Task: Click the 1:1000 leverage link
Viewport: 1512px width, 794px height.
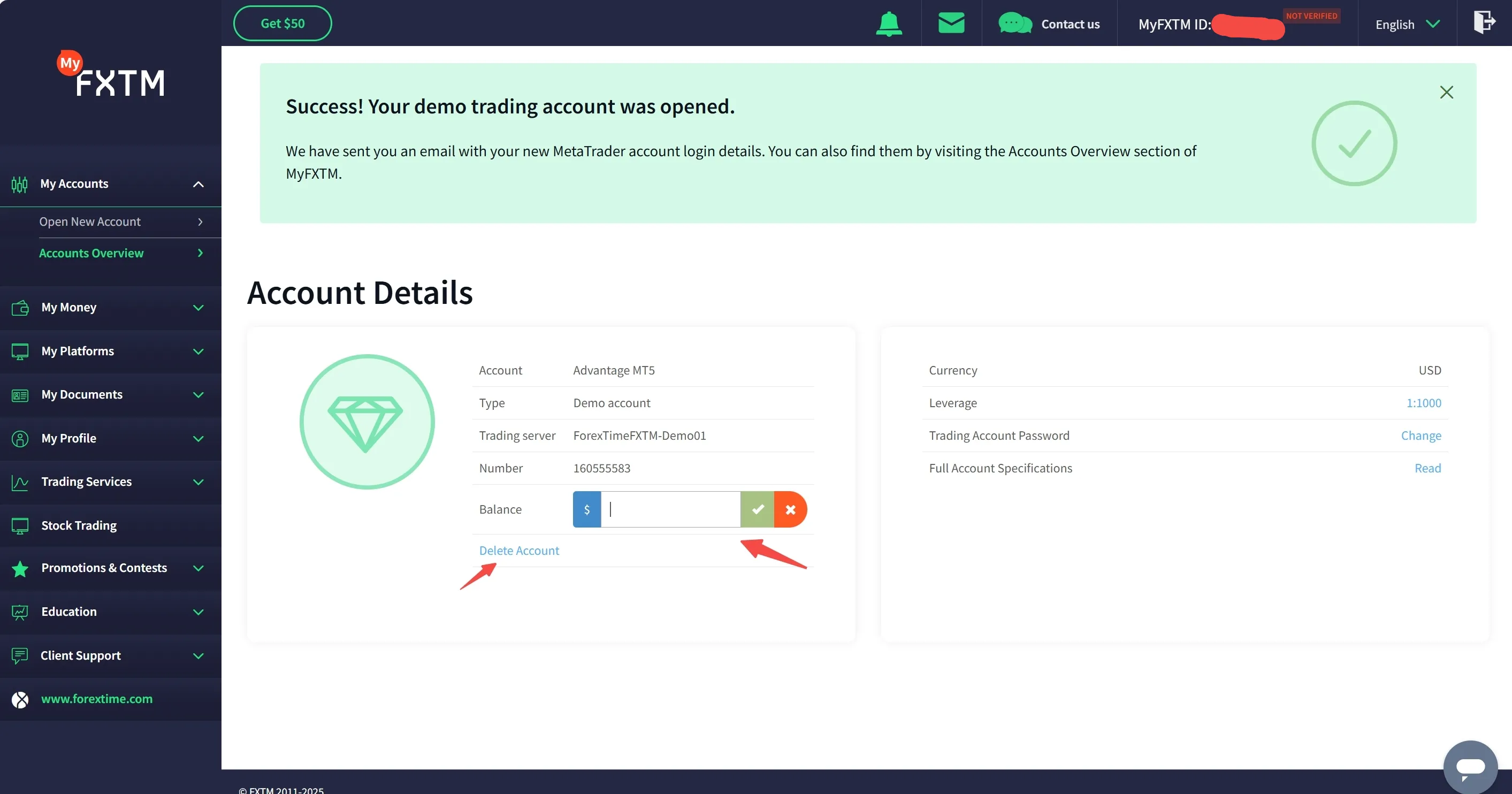Action: coord(1423,402)
